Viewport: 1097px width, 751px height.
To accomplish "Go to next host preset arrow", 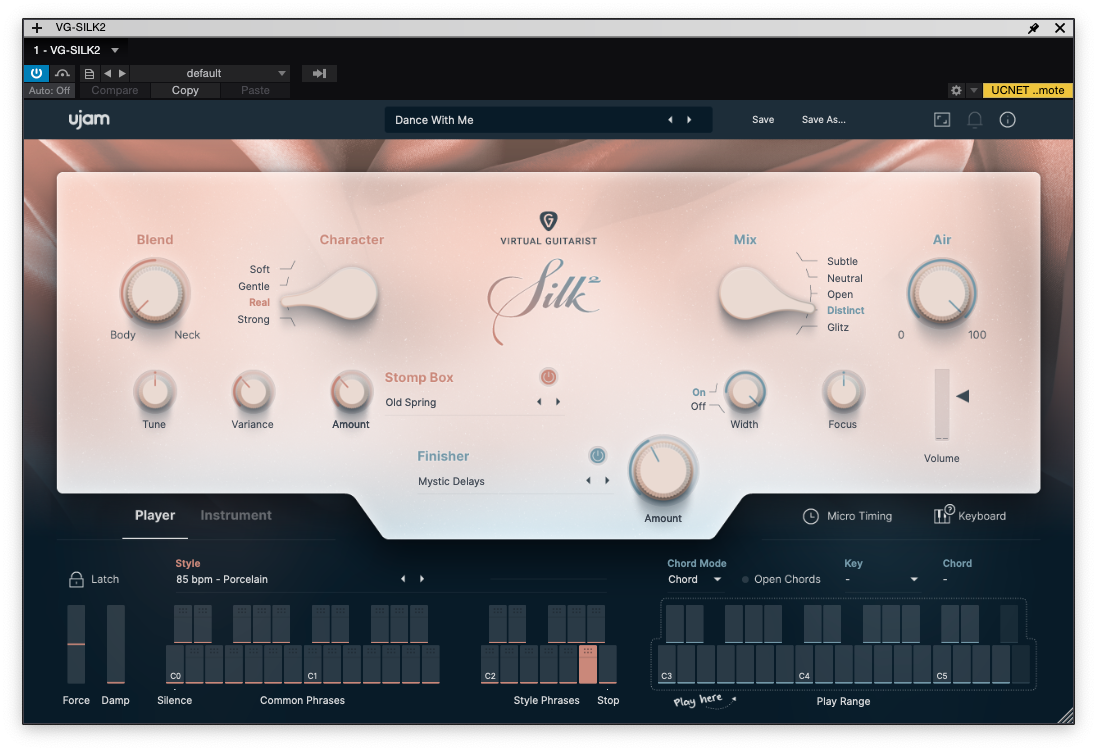I will click(122, 73).
